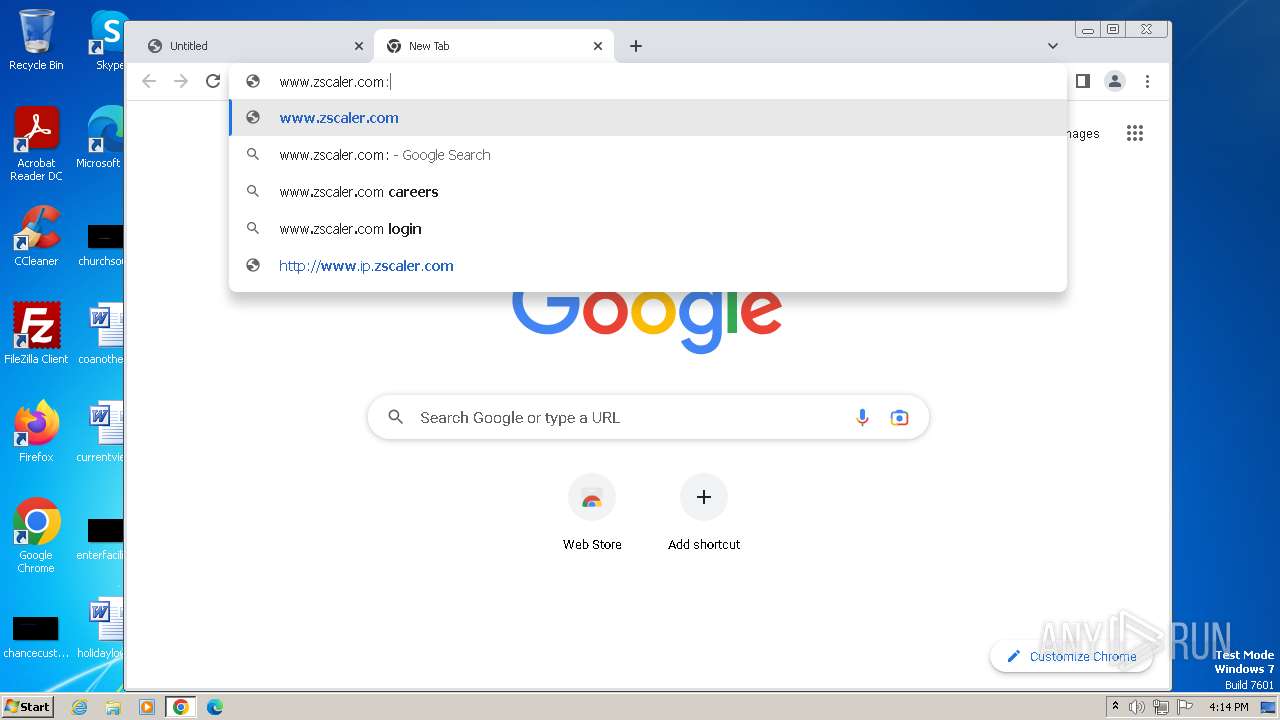Choose the Google Search suggestion

pos(648,155)
